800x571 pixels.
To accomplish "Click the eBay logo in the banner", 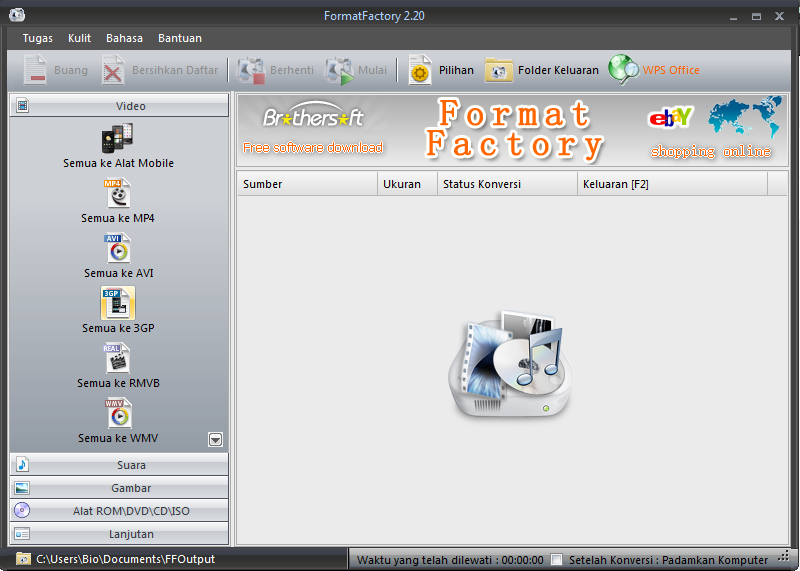I will point(670,118).
